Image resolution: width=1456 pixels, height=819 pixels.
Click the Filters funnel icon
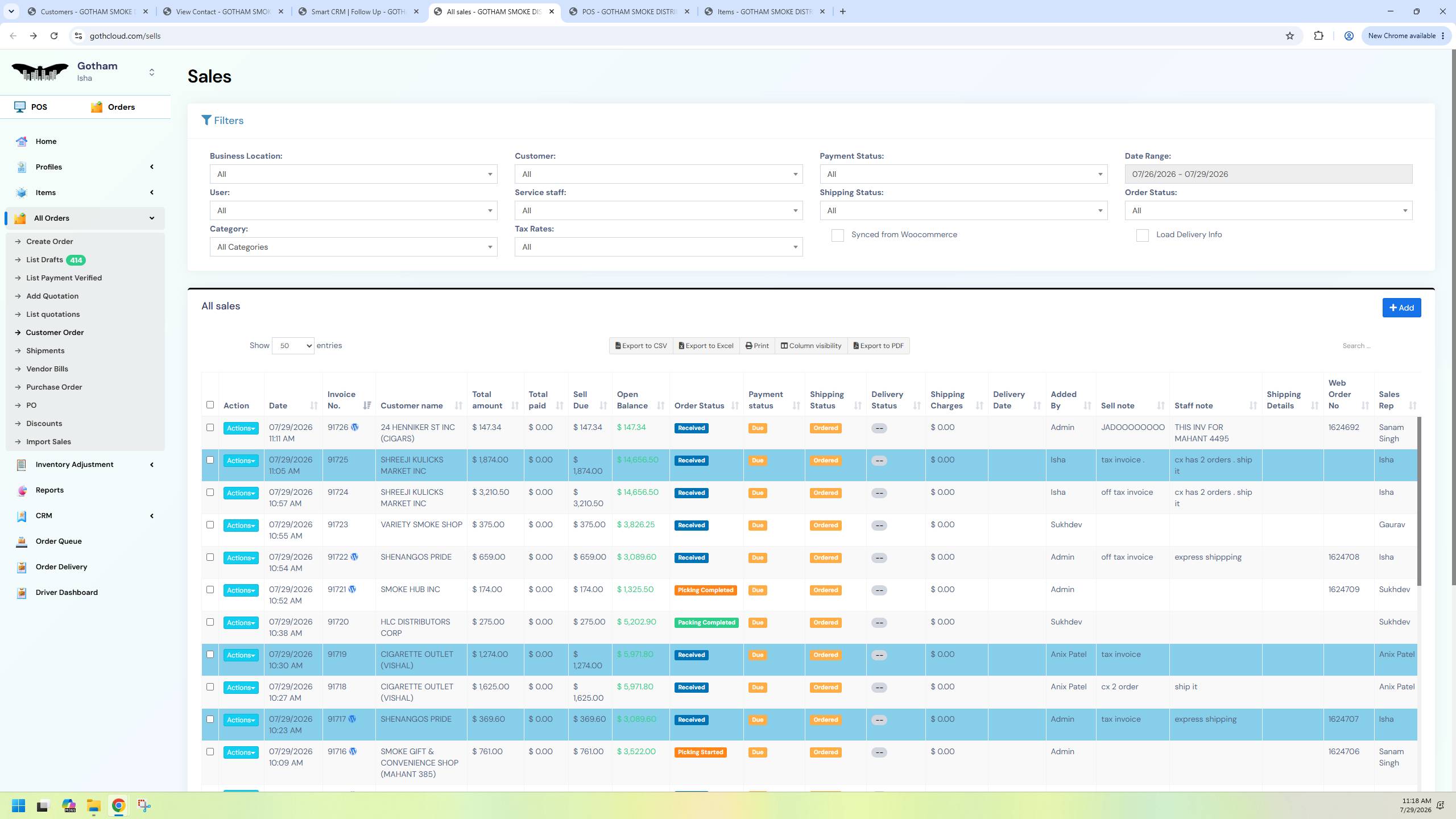(x=206, y=120)
